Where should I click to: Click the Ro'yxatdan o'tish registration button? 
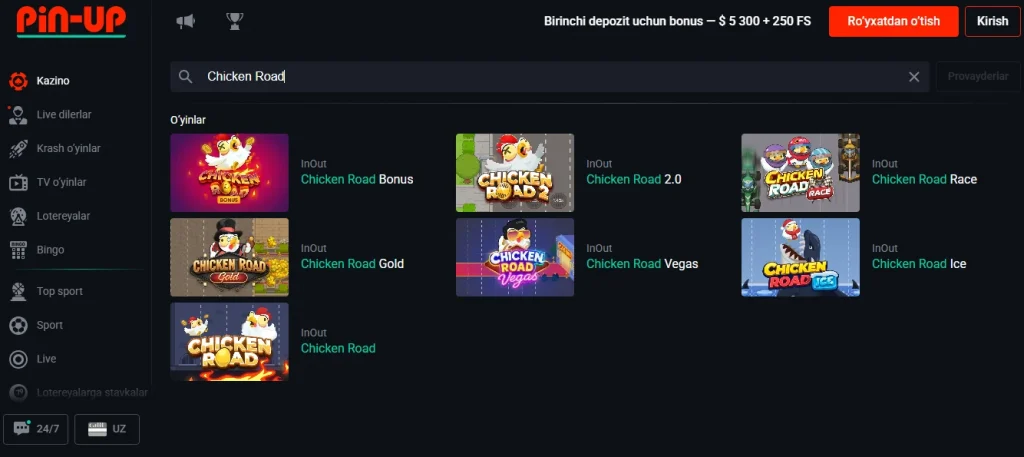pyautogui.click(x=894, y=22)
